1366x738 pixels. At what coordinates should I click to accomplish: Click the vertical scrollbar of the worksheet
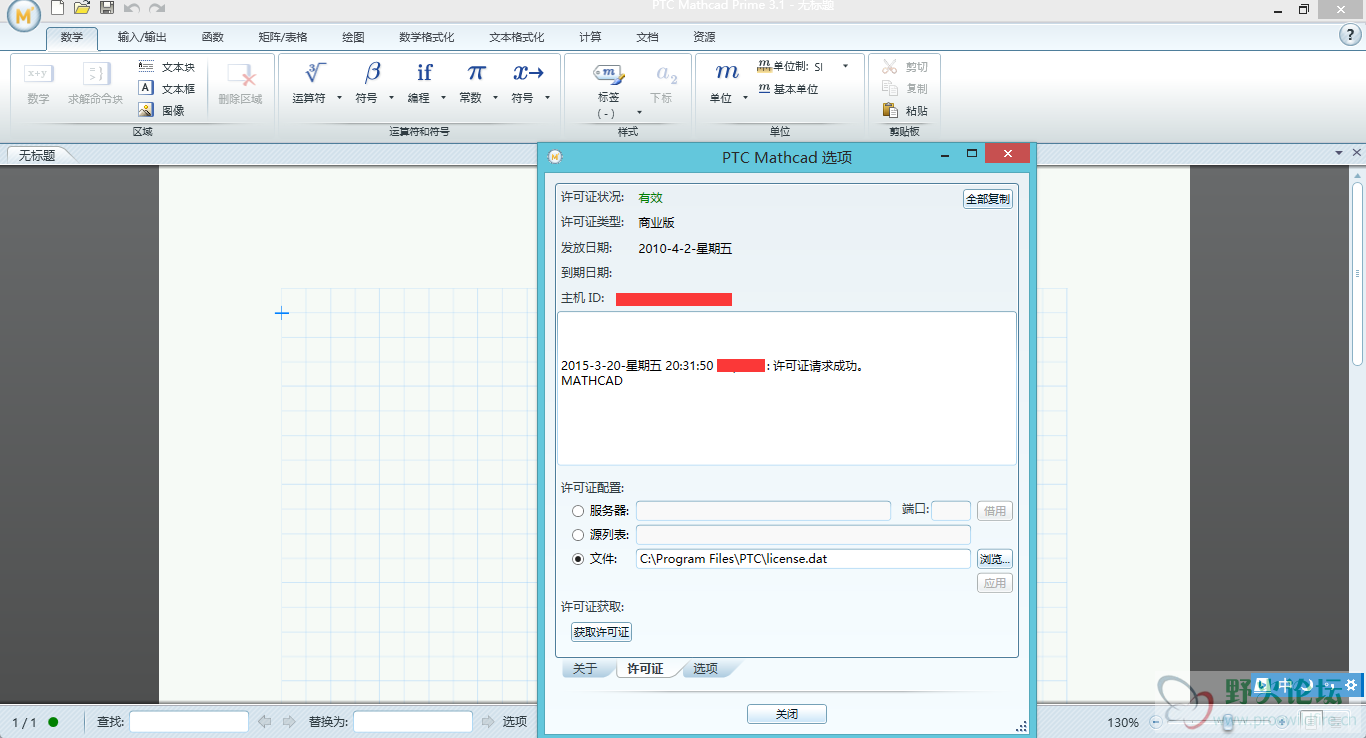tap(1358, 272)
